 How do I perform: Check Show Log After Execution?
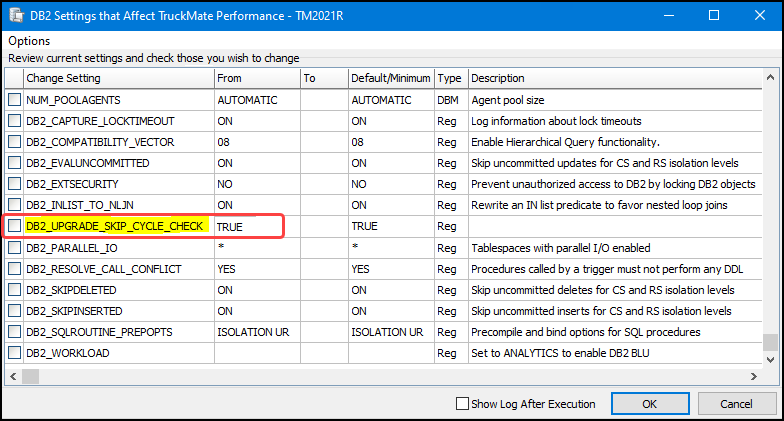(462, 404)
